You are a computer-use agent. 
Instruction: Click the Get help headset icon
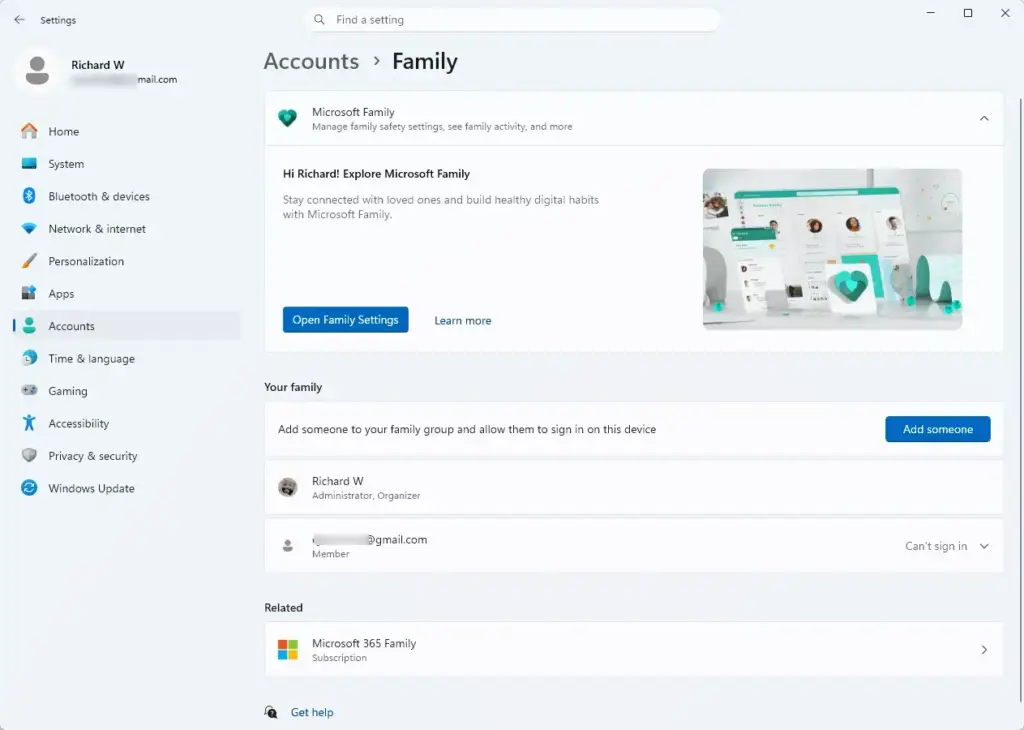click(271, 712)
